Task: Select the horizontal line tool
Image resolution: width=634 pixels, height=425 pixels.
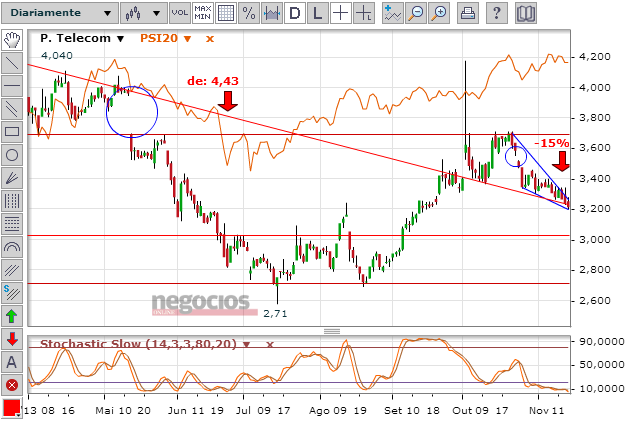Action: pos(12,86)
